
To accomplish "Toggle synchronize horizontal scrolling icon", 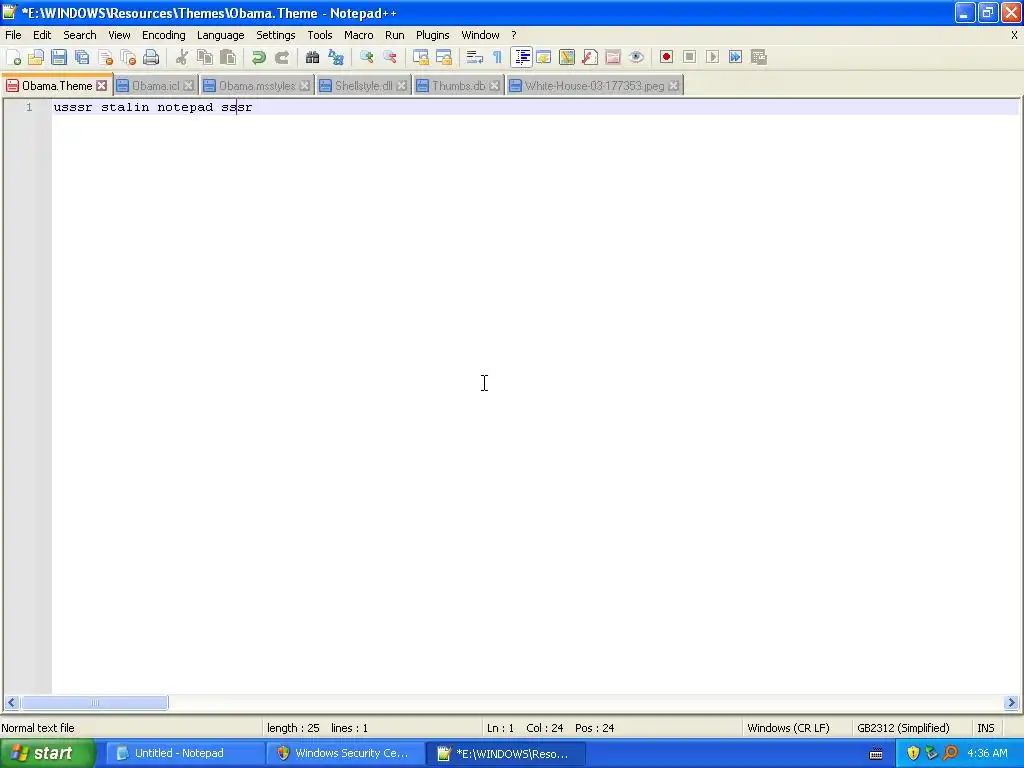I will 444,57.
